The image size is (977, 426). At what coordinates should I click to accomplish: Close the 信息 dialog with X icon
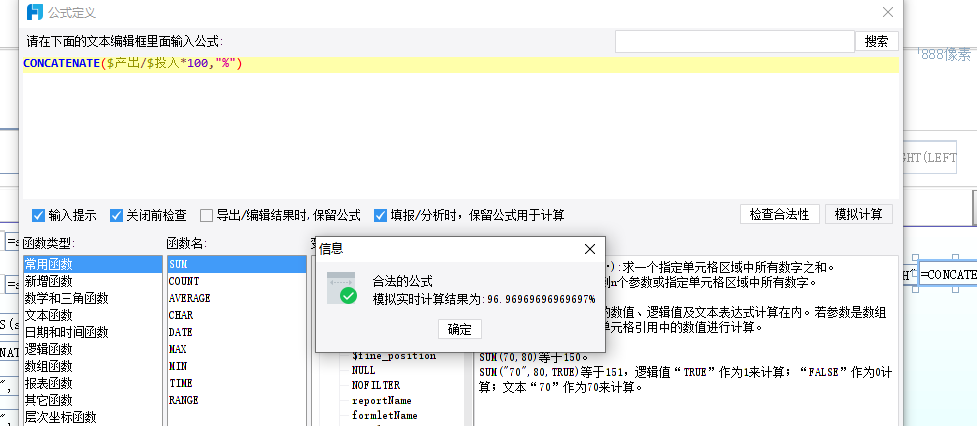click(589, 249)
